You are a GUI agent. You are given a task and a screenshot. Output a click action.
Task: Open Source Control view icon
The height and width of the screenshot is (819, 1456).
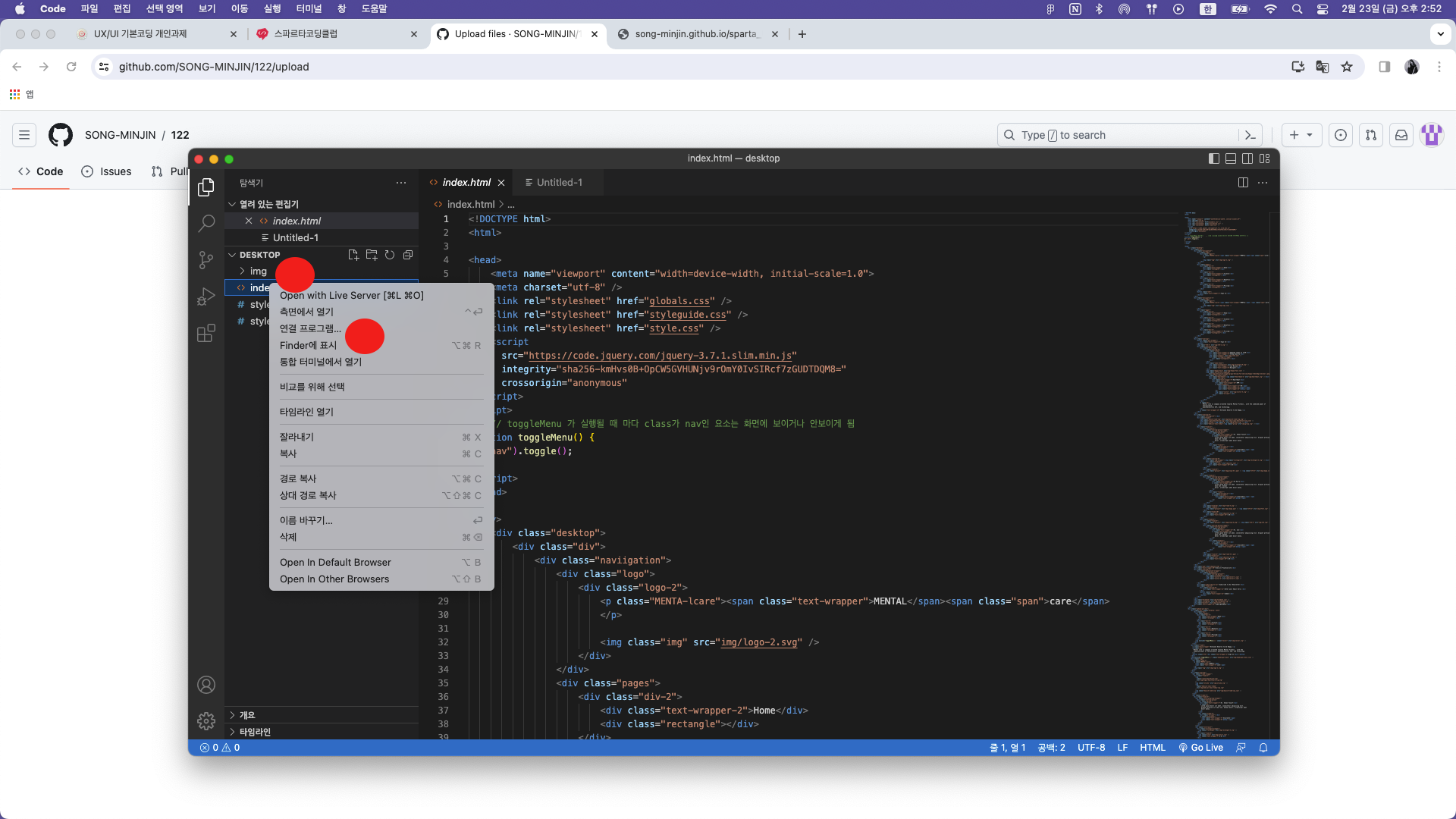(206, 260)
